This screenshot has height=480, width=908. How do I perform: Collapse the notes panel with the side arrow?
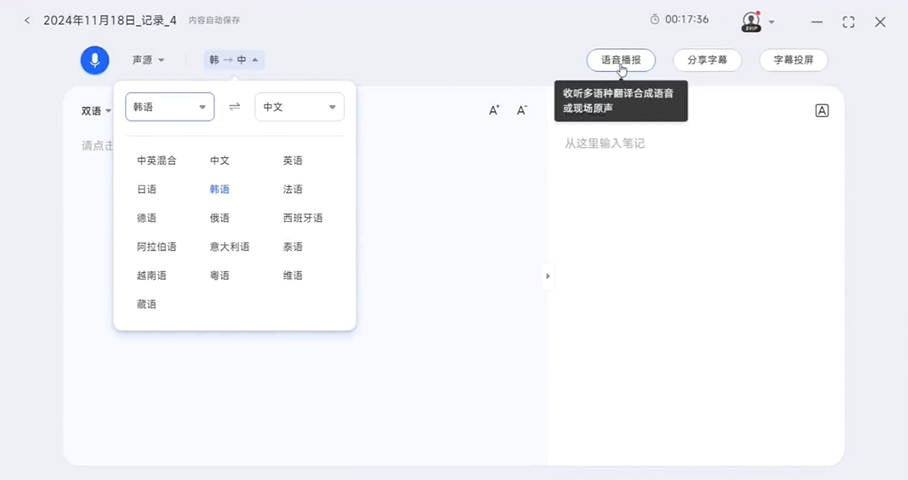pos(547,276)
